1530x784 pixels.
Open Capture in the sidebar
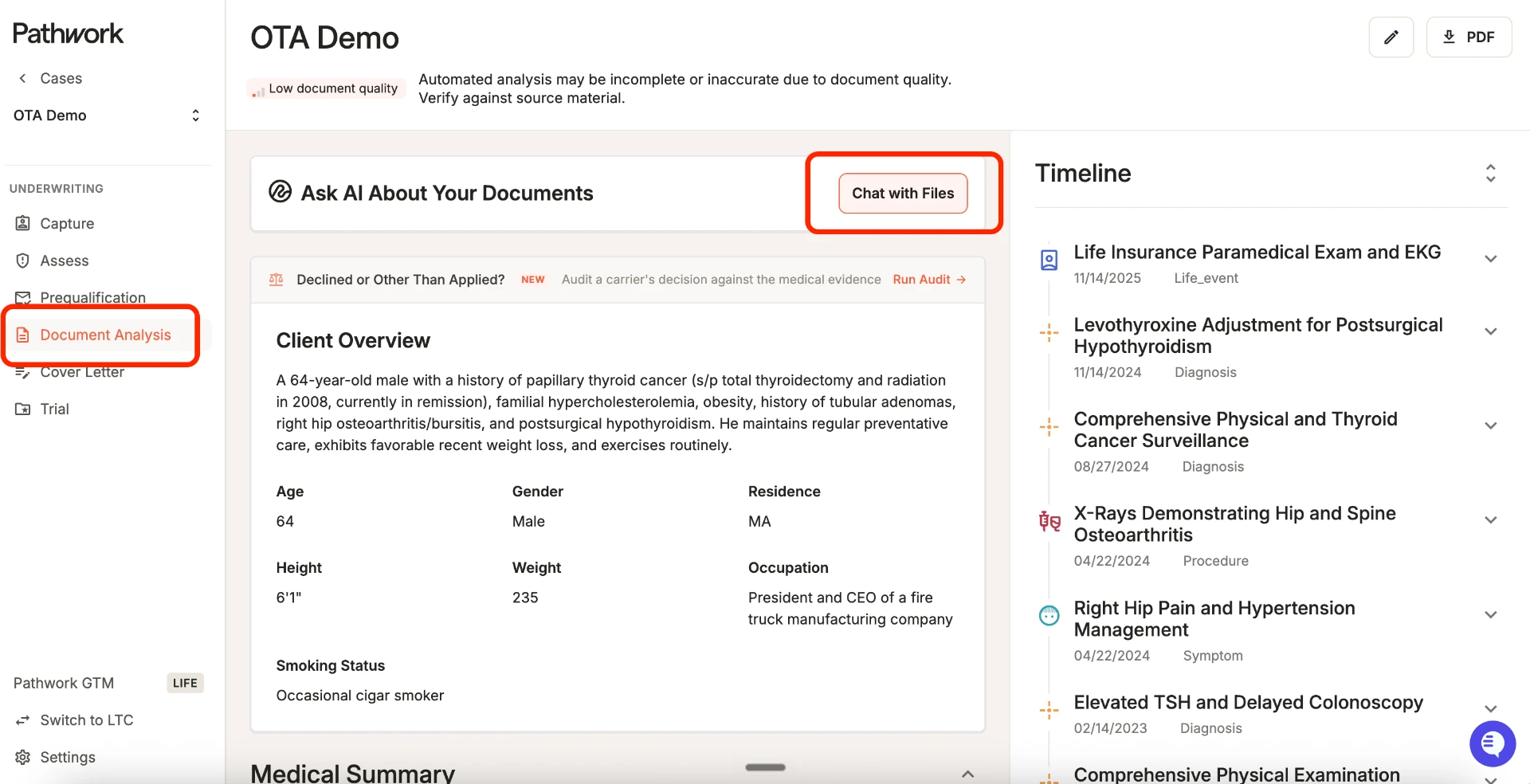coord(67,224)
